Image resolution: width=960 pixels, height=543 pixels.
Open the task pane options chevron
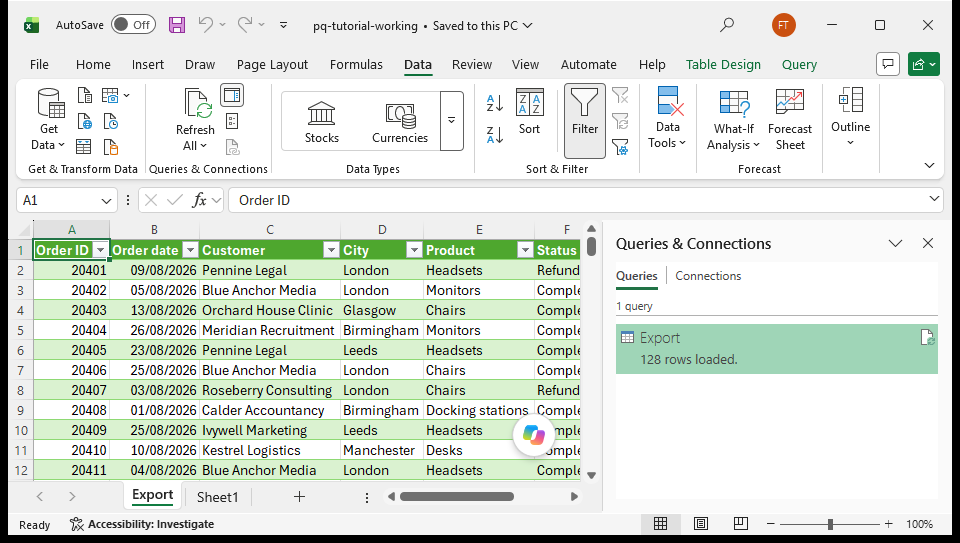pyautogui.click(x=895, y=243)
